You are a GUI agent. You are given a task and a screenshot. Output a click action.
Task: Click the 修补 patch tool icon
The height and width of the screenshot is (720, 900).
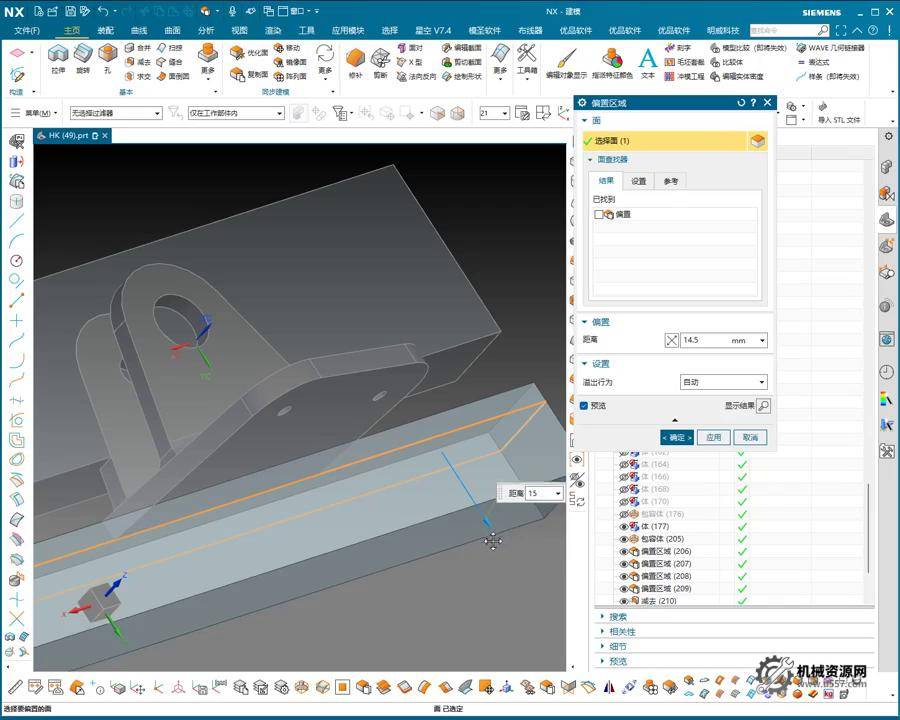pyautogui.click(x=355, y=59)
